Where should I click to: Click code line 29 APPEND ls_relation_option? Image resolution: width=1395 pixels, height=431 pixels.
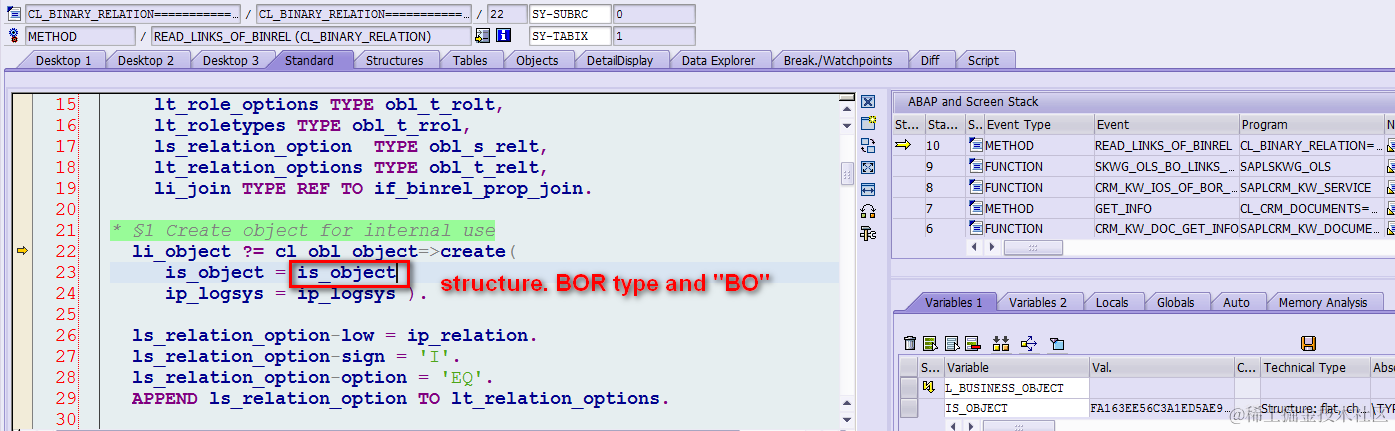[400, 398]
